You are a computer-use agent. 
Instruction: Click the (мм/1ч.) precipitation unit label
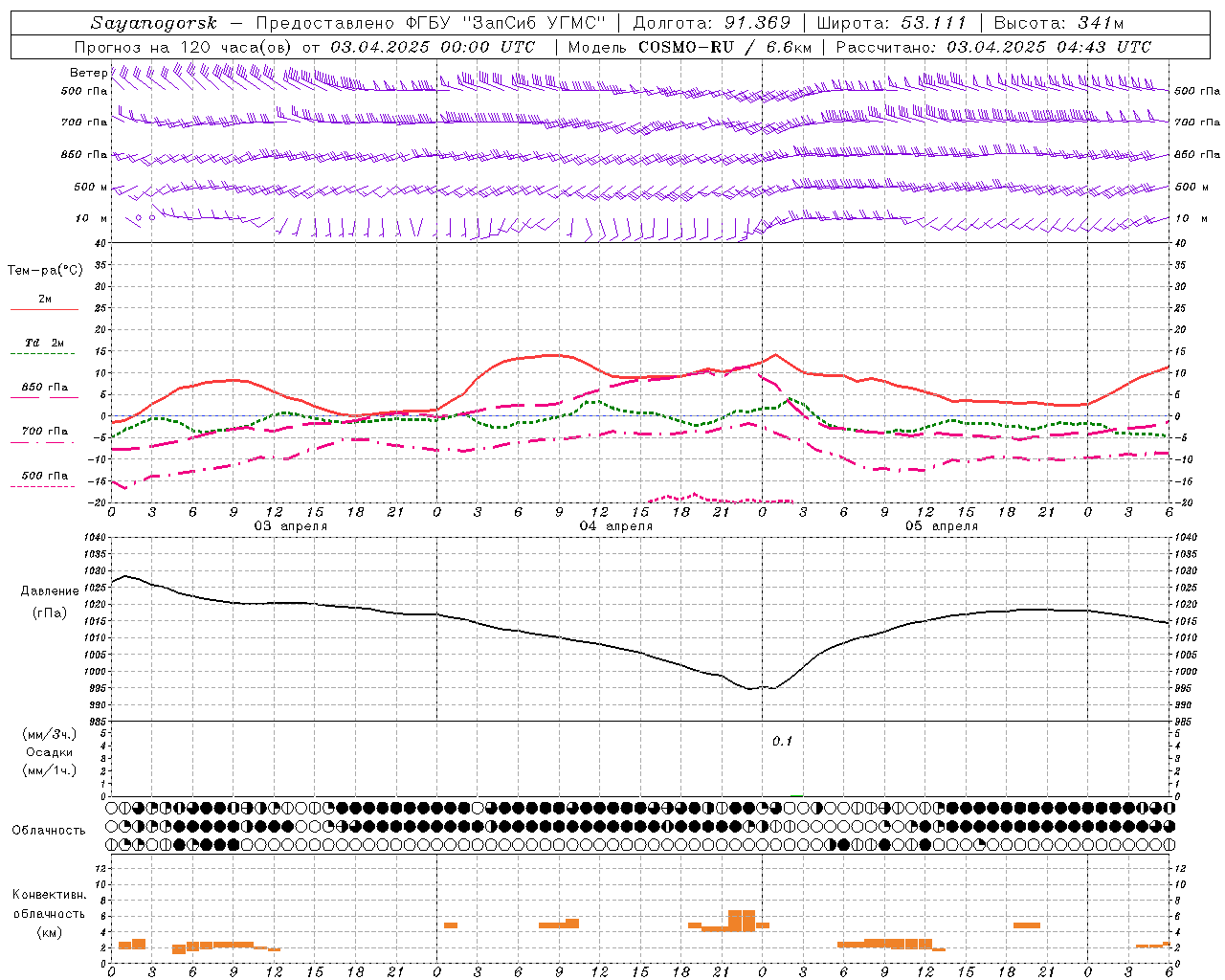49,770
